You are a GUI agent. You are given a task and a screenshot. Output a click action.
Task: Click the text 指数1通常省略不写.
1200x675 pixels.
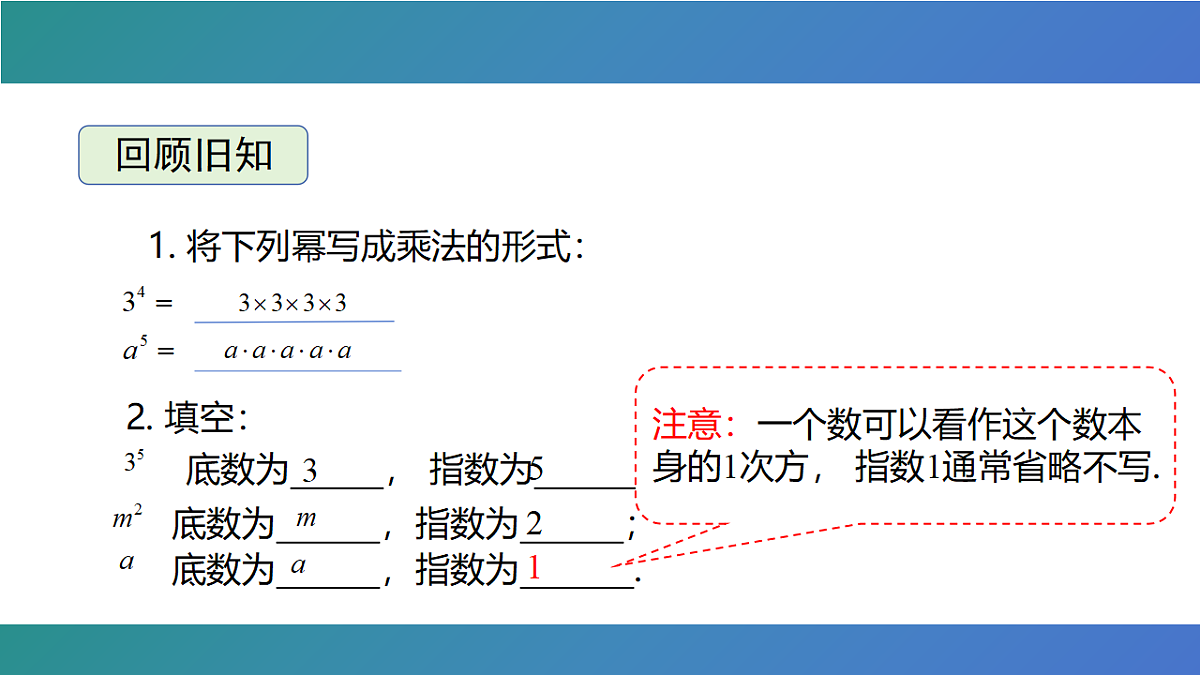(1007, 467)
